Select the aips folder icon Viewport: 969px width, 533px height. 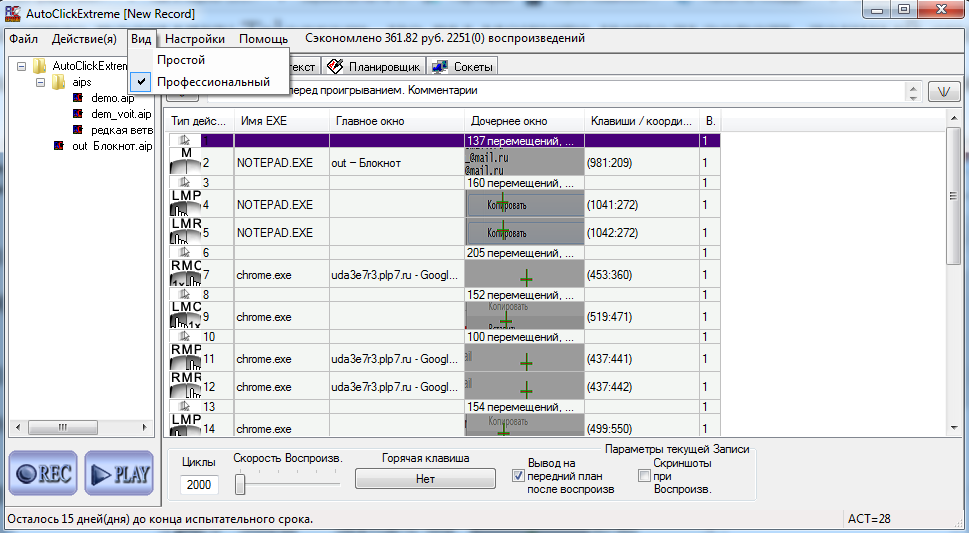coord(59,82)
